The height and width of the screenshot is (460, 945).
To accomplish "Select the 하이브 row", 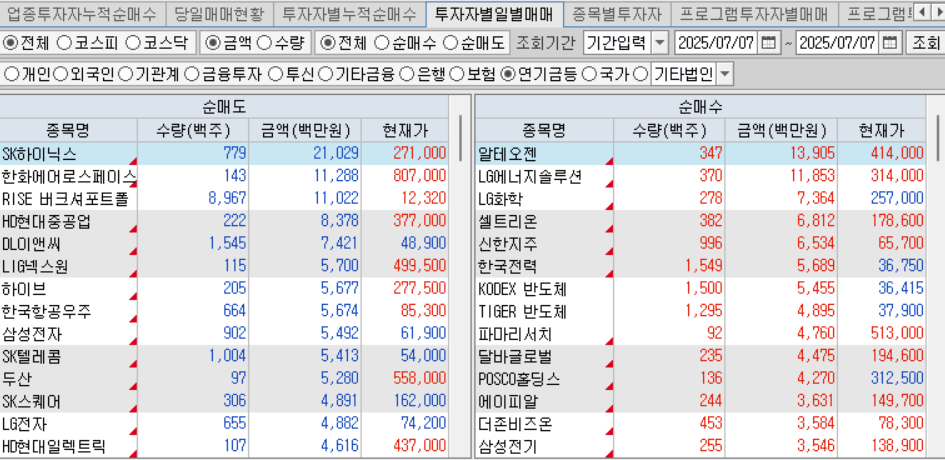I will pos(224,289).
